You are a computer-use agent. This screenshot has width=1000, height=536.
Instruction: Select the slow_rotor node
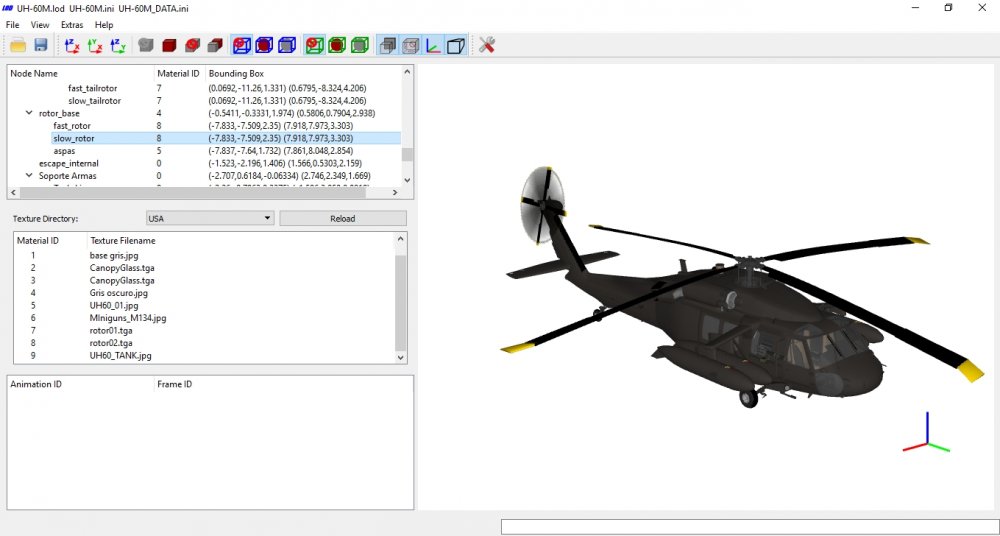point(74,138)
